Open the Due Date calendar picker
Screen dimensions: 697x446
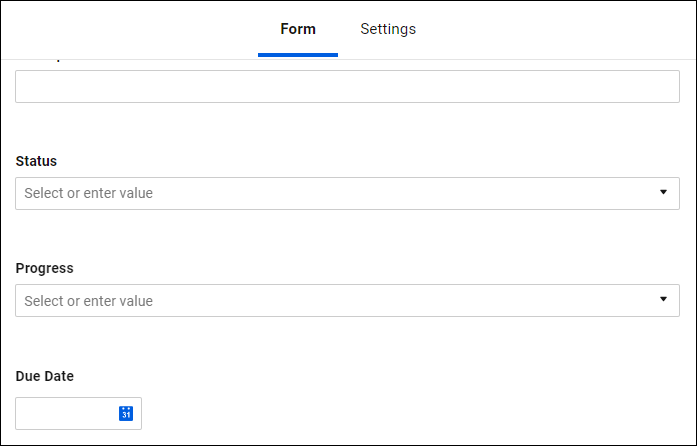click(126, 413)
